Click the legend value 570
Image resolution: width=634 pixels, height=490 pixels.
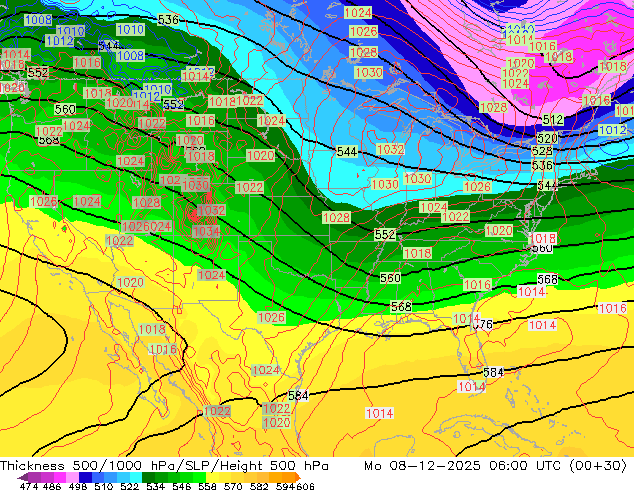(233, 486)
